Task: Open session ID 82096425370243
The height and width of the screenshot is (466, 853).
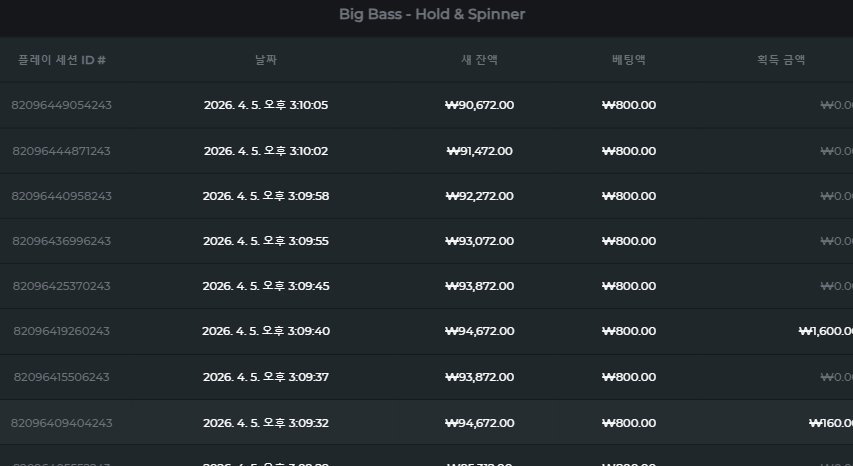Action: point(61,286)
